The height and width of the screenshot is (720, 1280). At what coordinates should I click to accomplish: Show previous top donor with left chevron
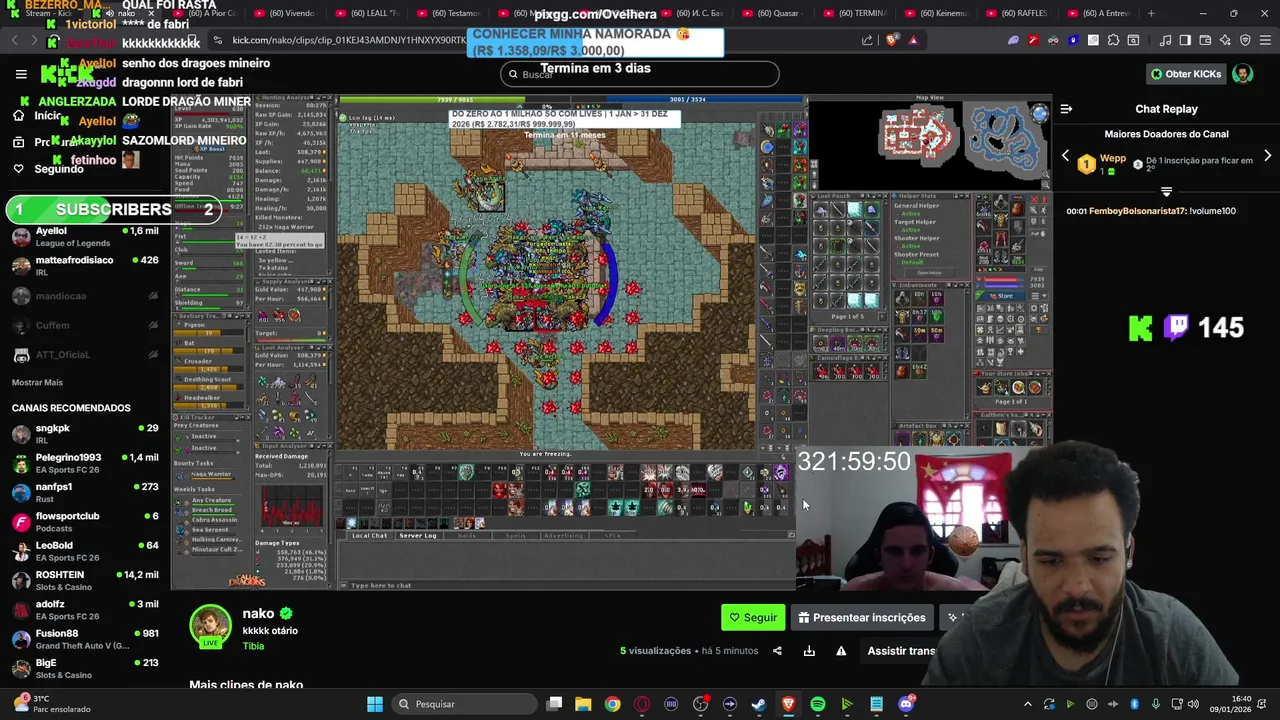point(1065,156)
